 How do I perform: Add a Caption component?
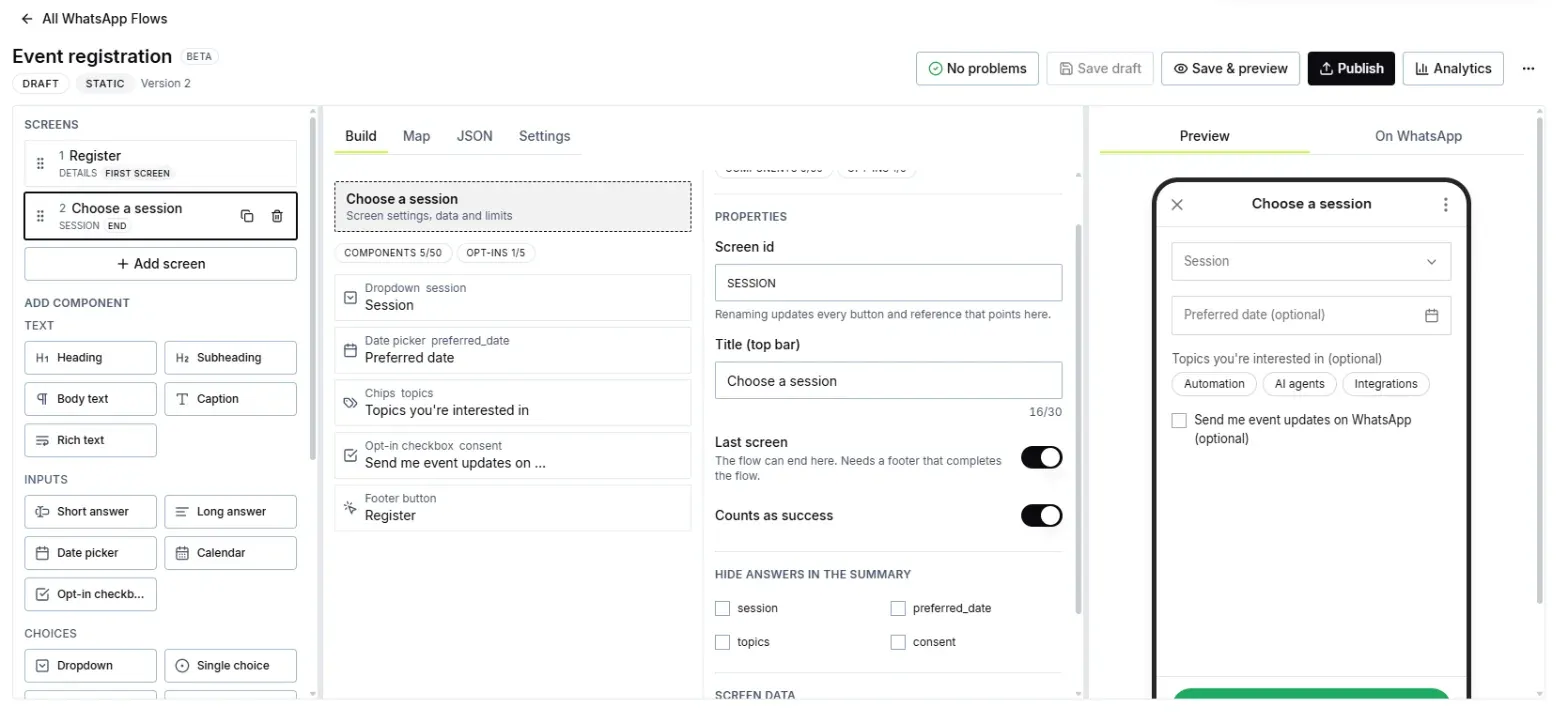(x=230, y=399)
